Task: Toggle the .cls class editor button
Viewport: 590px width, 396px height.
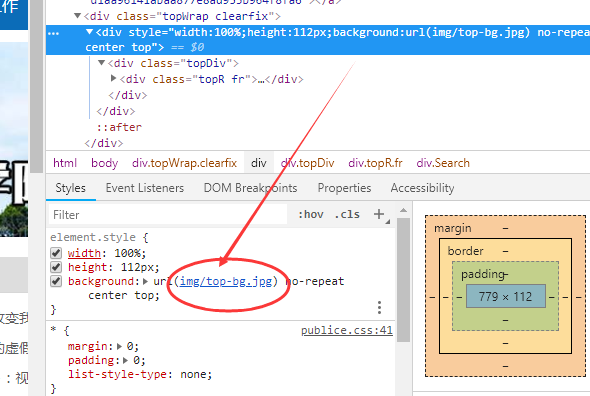Action: (347, 214)
